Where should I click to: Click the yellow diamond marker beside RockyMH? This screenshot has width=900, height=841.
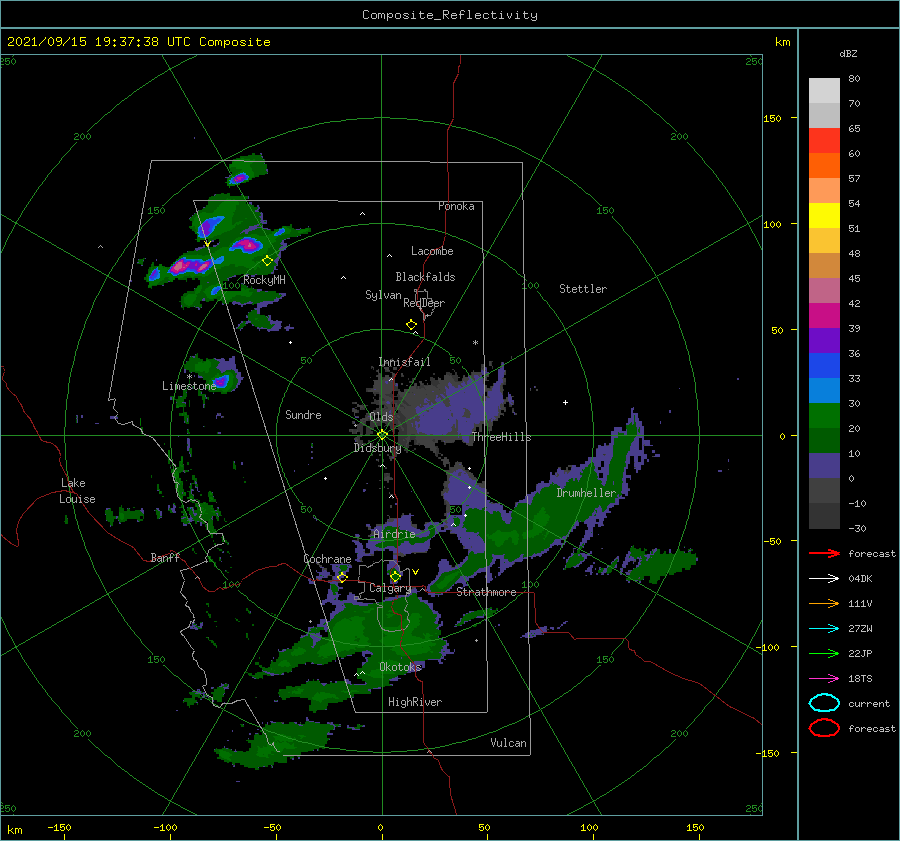coord(267,261)
